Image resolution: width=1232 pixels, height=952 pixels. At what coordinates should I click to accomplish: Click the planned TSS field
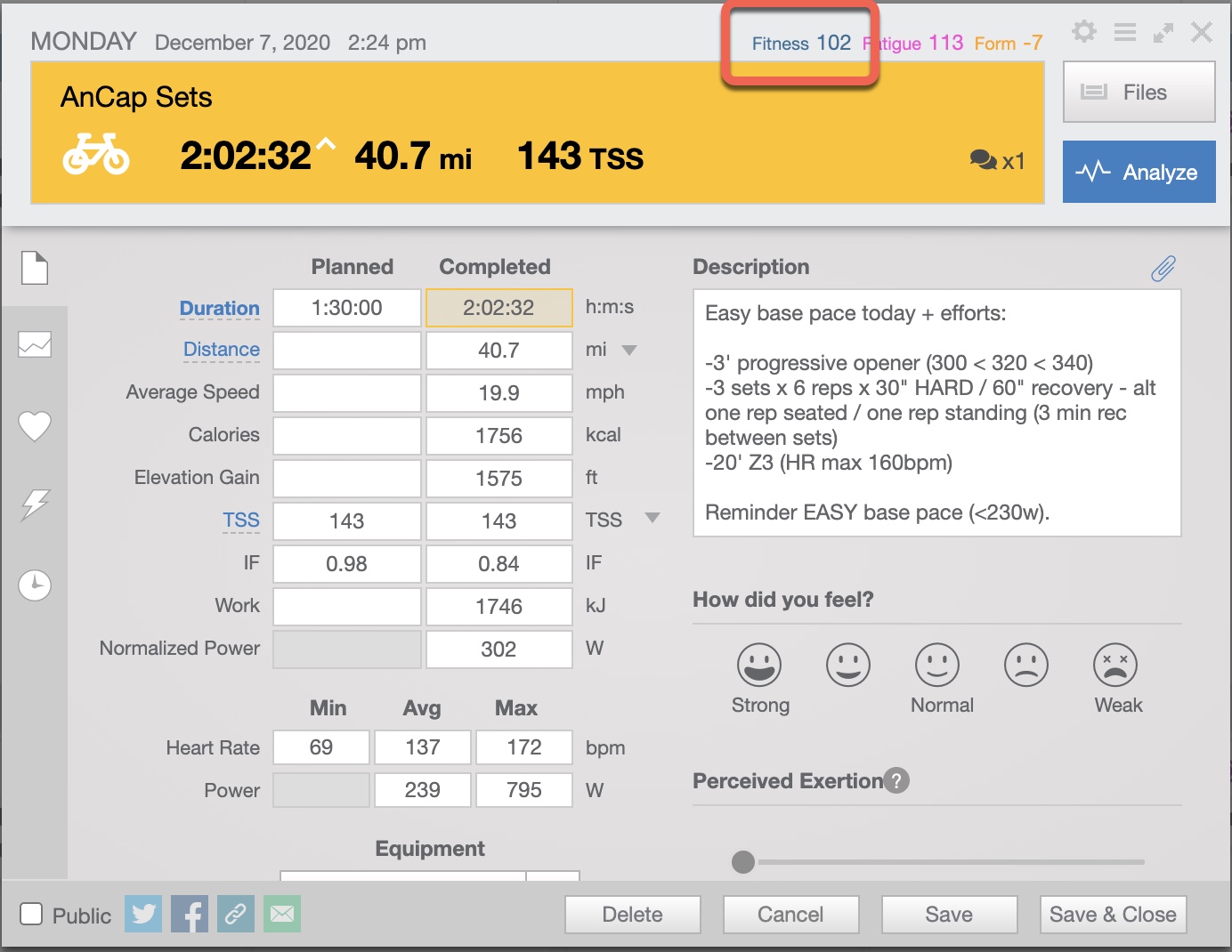point(347,521)
